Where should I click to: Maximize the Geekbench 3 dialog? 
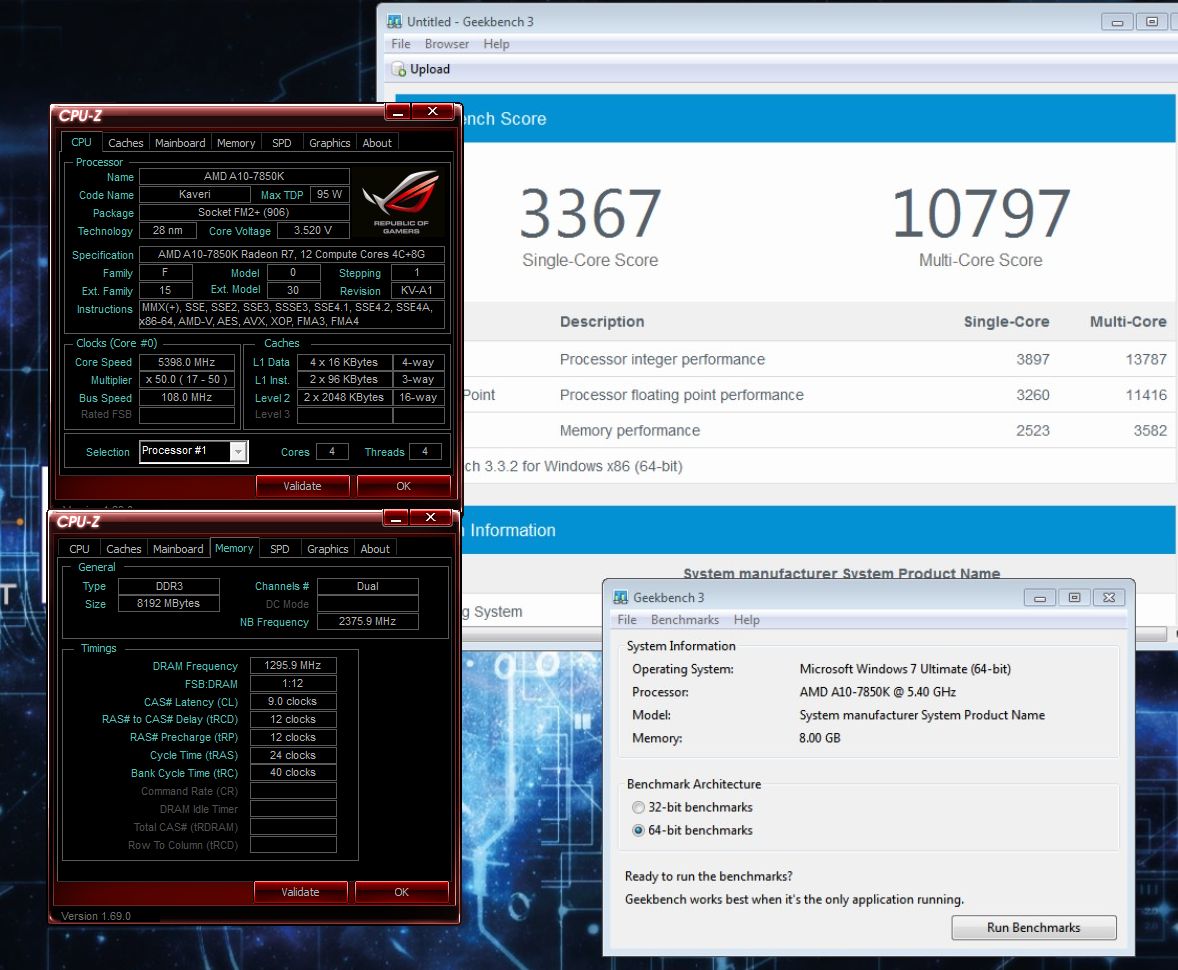point(1074,598)
